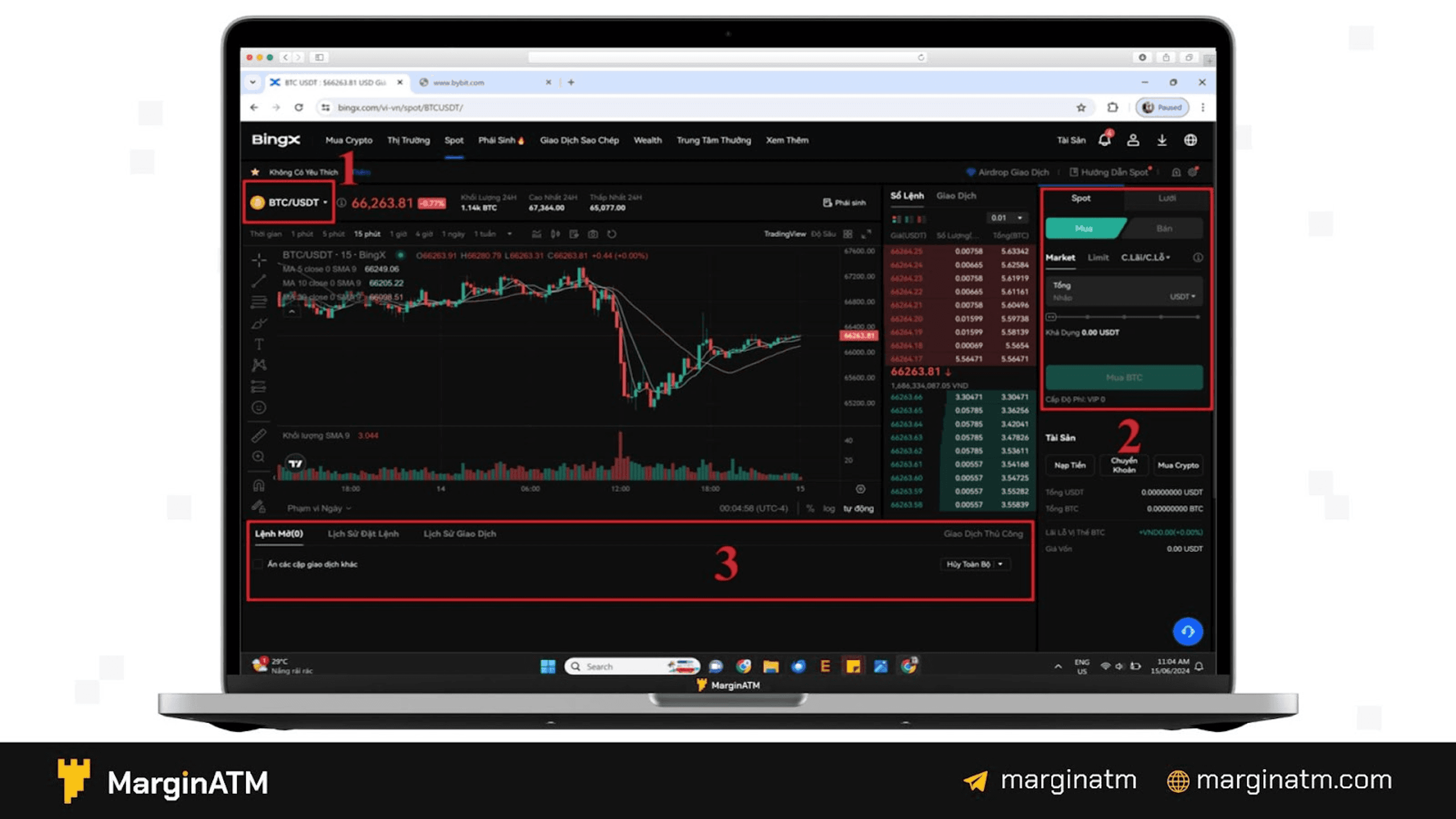Take a chart snapshot with camera icon
The width and height of the screenshot is (1456, 819).
pyautogui.click(x=593, y=234)
